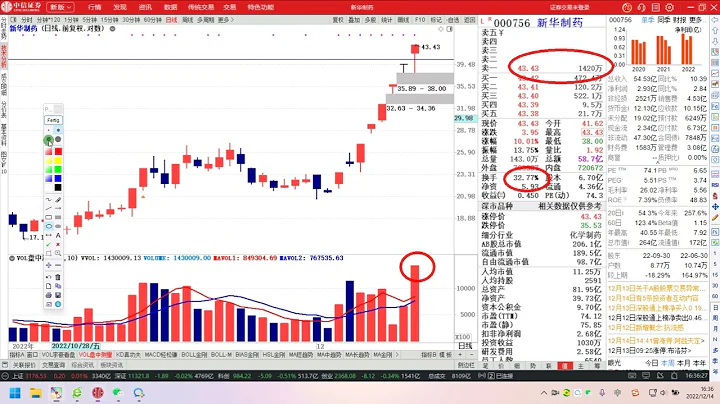
Task: Select the BOLL-M indicator tab
Action: pos(221,355)
